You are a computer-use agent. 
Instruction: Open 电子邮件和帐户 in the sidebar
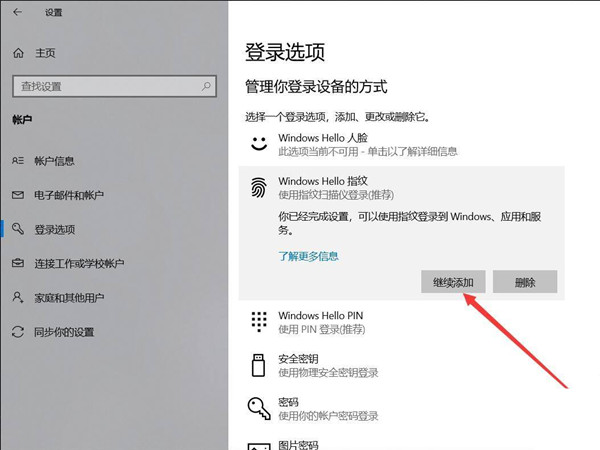pos(68,195)
